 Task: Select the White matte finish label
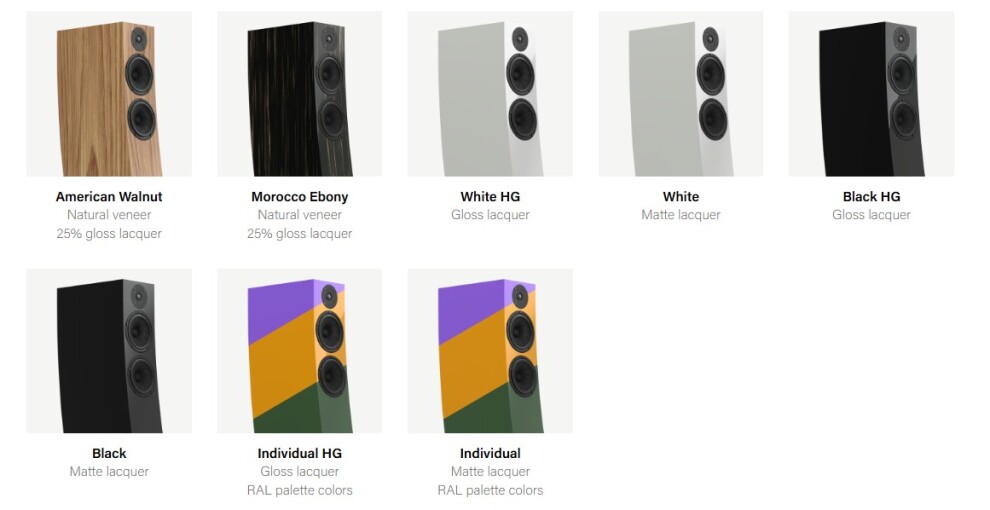click(x=681, y=196)
